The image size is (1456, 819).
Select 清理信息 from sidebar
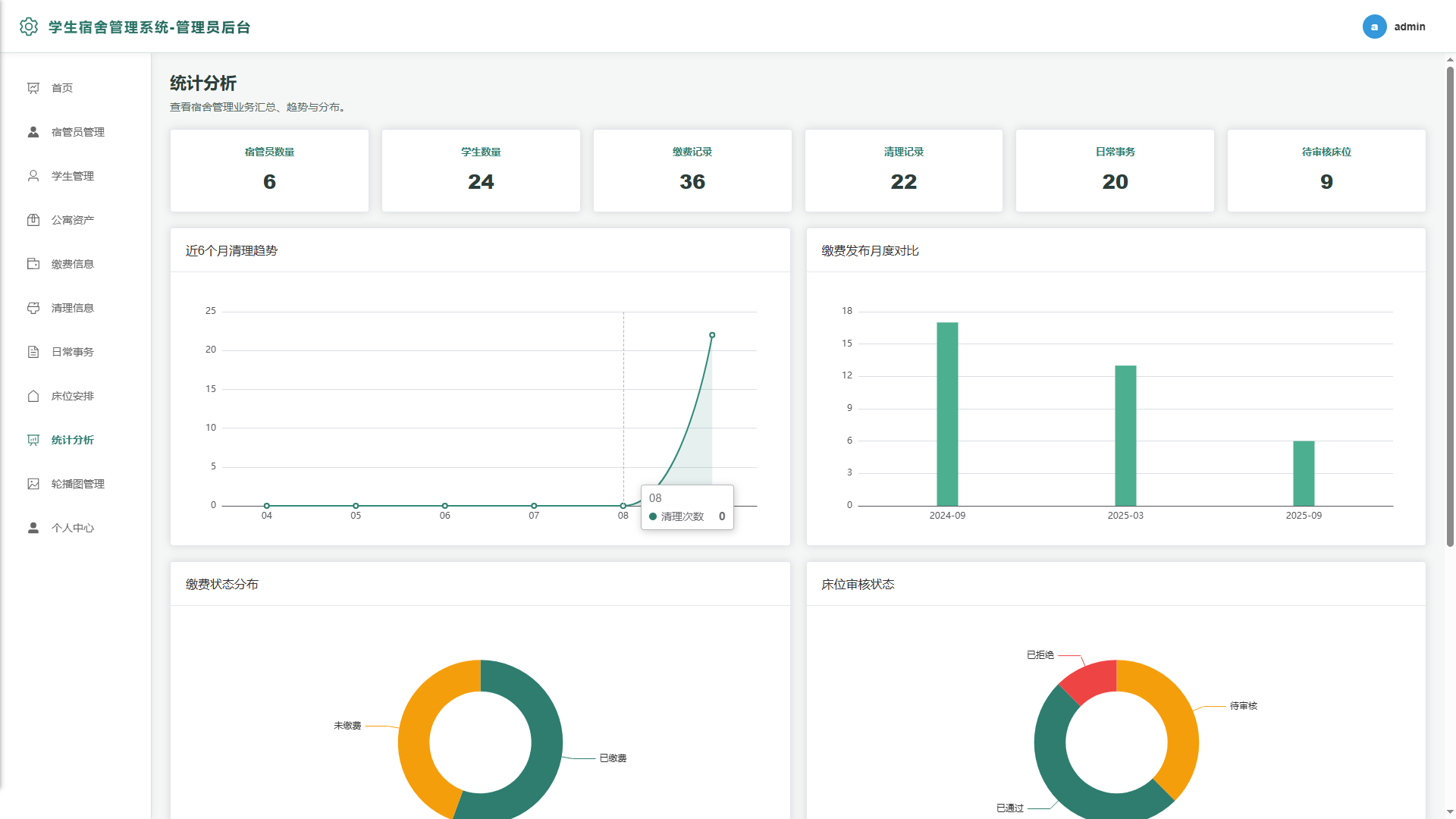(76, 308)
